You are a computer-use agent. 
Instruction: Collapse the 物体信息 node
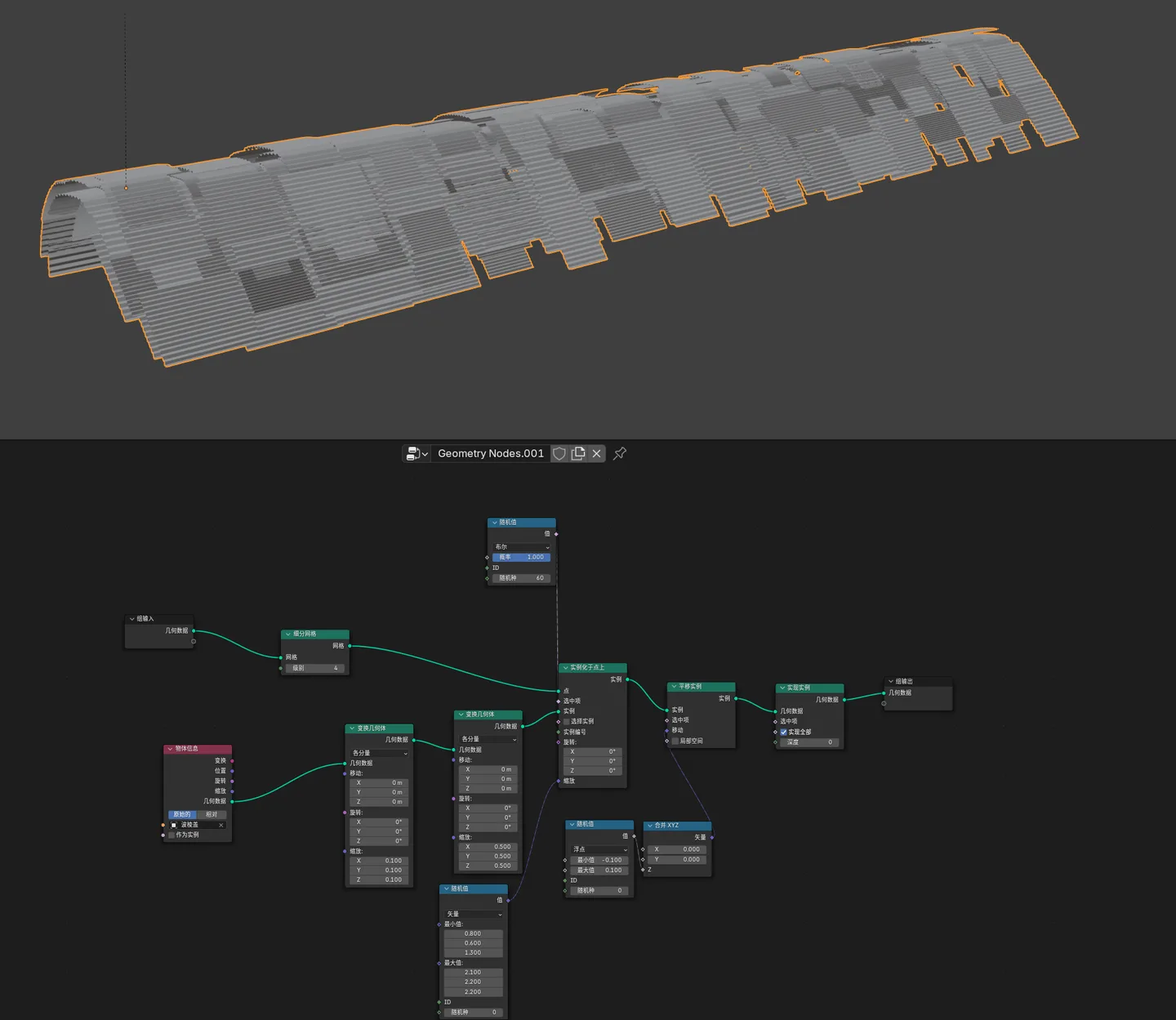coord(170,749)
